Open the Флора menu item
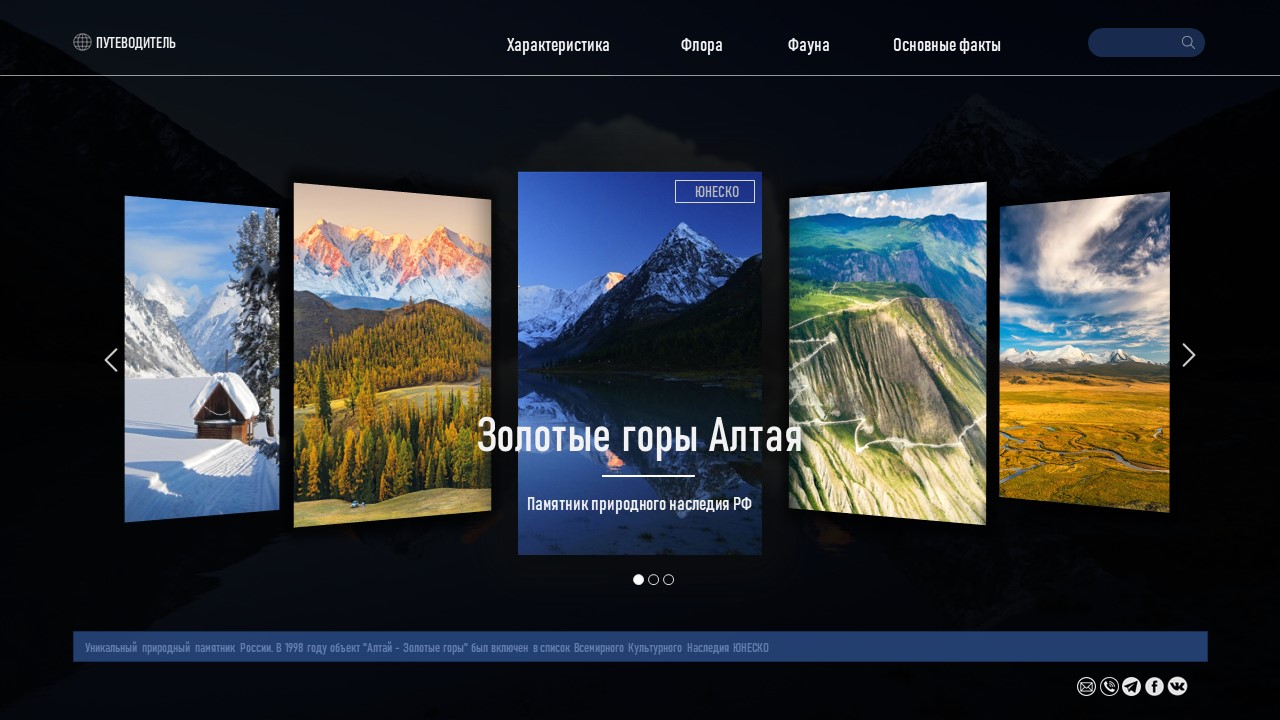Screen dimensions: 1280x720 (x=702, y=45)
